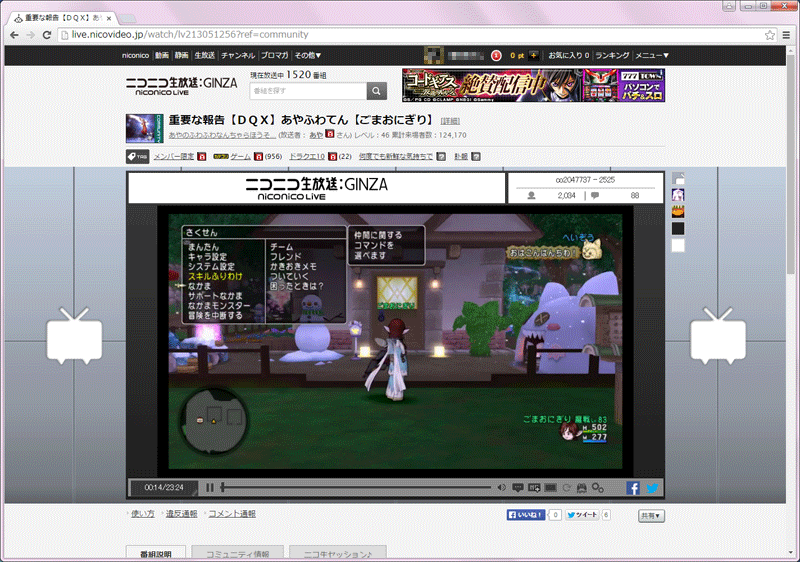Open the advertisement banner
The height and width of the screenshot is (562, 800).
click(533, 85)
